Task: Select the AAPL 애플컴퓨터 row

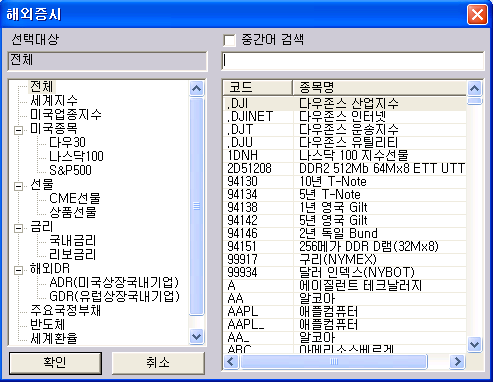Action: 345,312
